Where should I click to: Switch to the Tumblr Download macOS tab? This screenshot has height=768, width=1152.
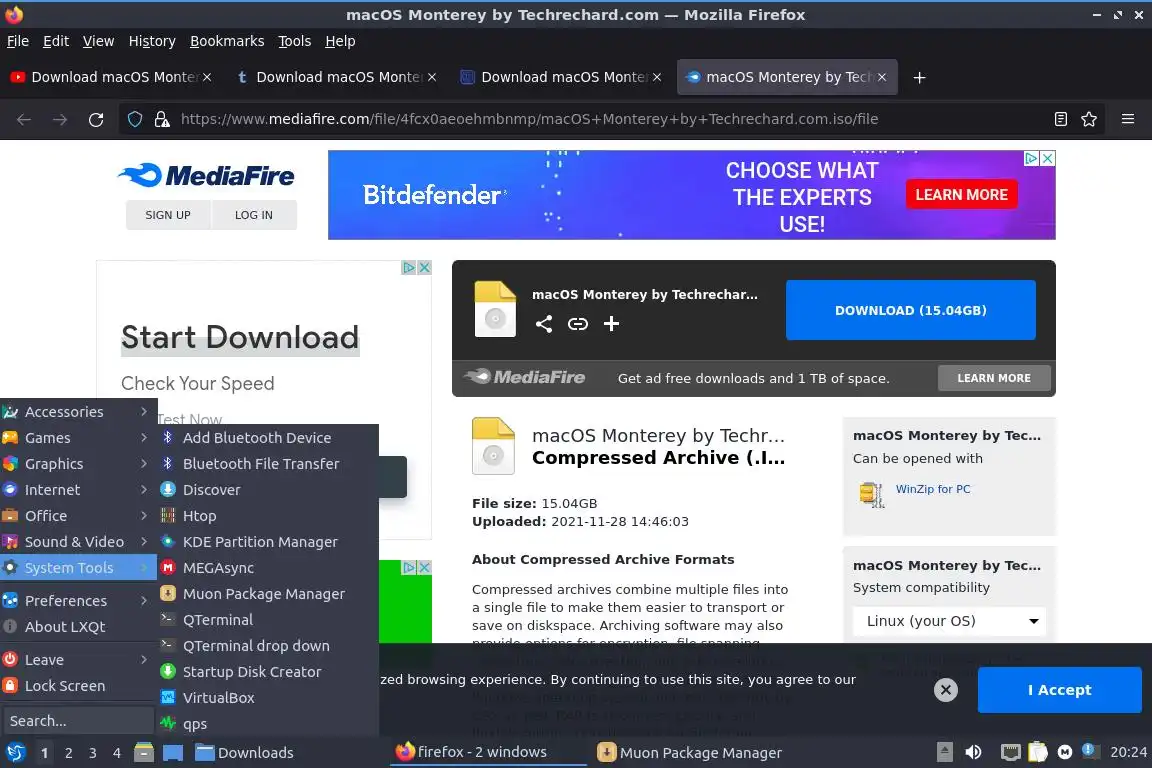tap(335, 77)
